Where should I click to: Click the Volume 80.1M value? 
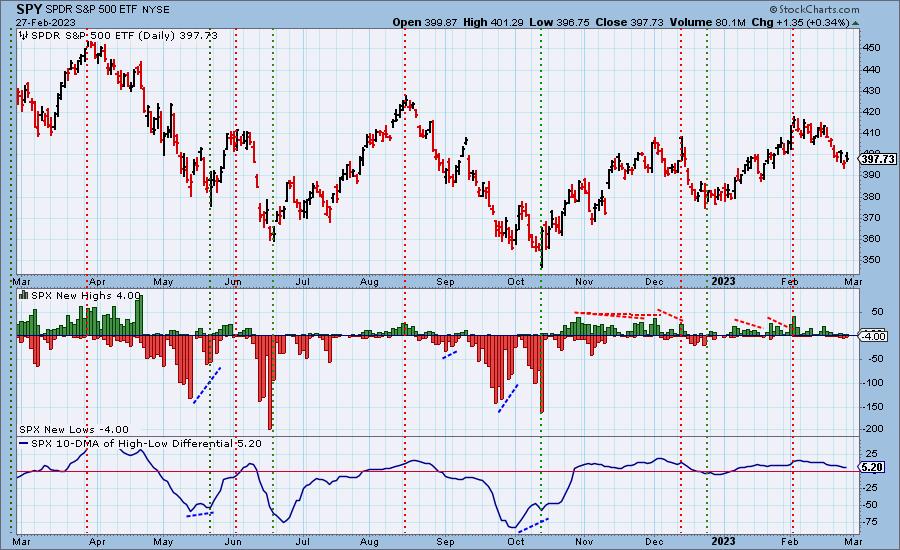(707, 22)
